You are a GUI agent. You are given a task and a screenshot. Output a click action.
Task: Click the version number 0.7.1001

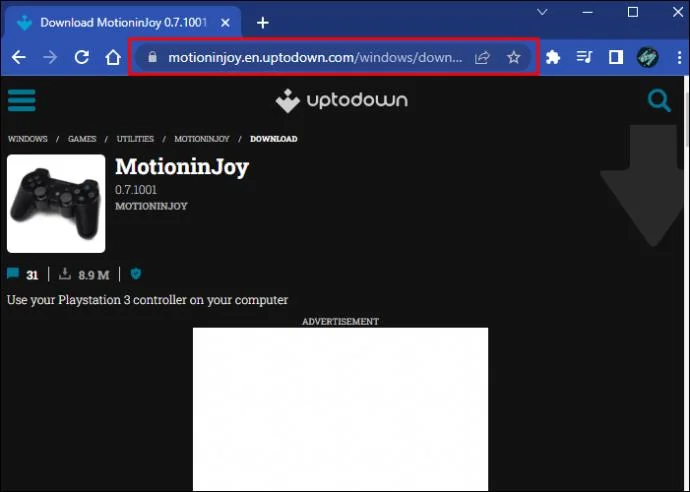[136, 190]
